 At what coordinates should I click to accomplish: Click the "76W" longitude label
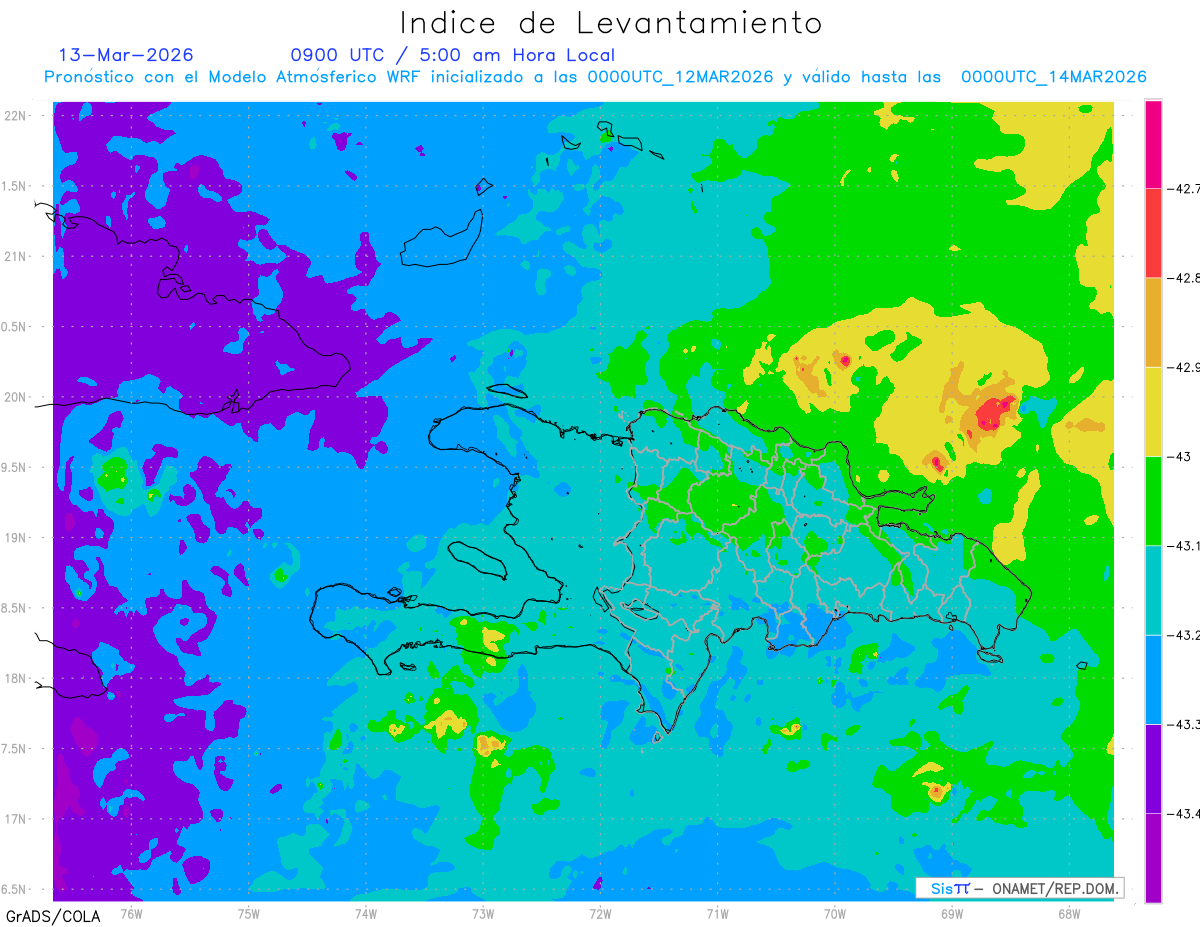click(x=131, y=913)
